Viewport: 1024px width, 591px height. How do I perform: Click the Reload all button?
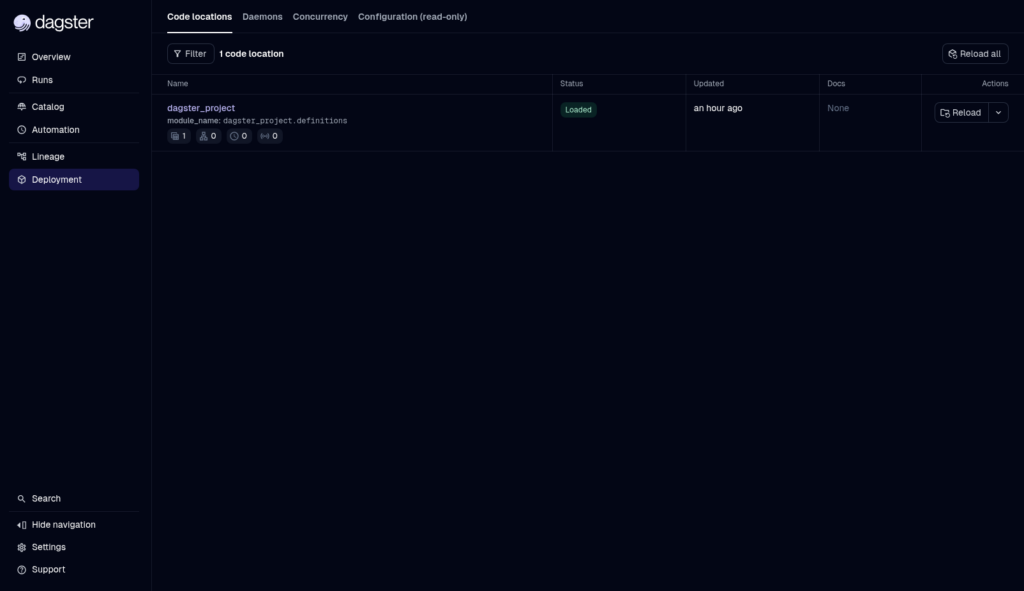click(974, 54)
